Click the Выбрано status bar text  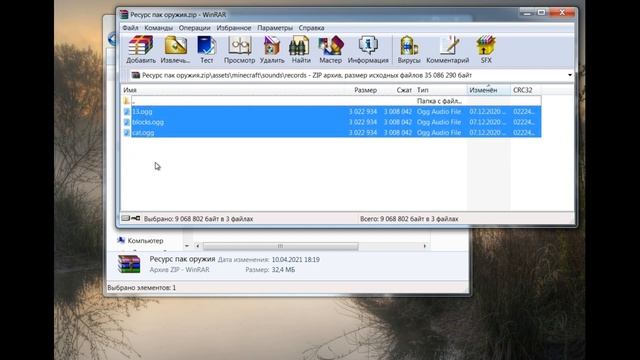[x=198, y=219]
